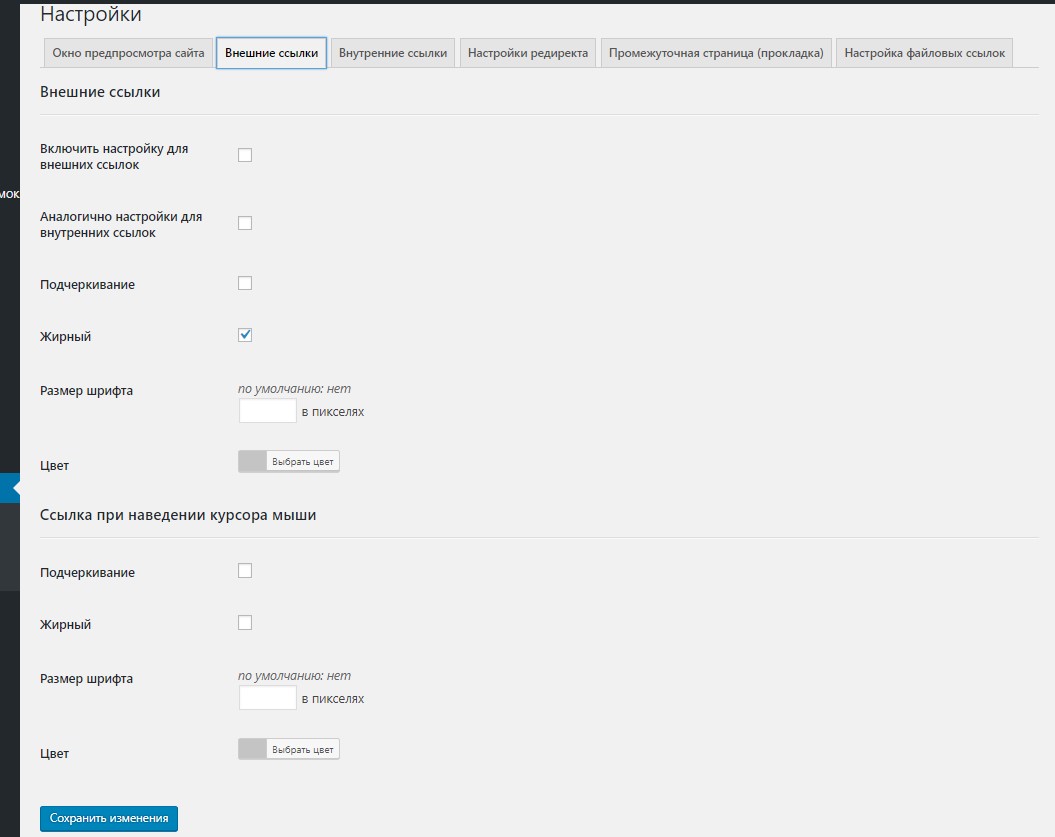The width and height of the screenshot is (1055, 837).
Task: Check «Жирный» in the hover section
Action: click(245, 622)
